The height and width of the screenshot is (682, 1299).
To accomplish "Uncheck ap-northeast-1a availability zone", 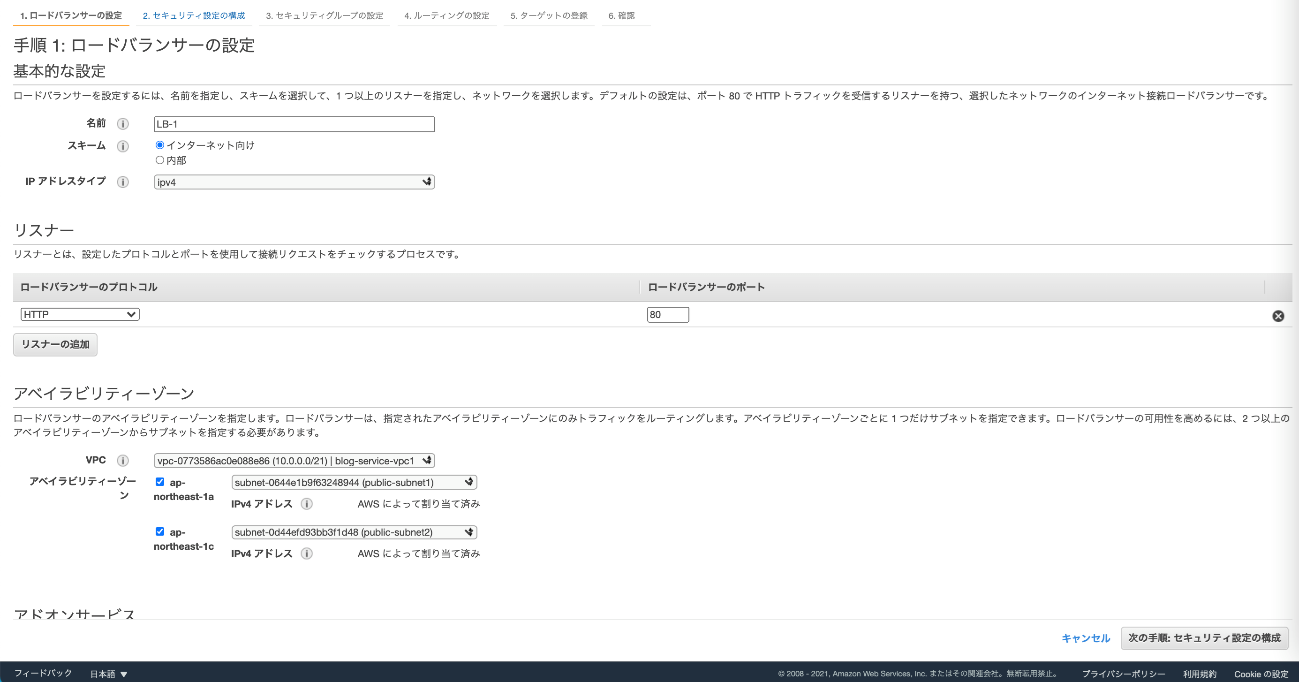I will [x=160, y=482].
